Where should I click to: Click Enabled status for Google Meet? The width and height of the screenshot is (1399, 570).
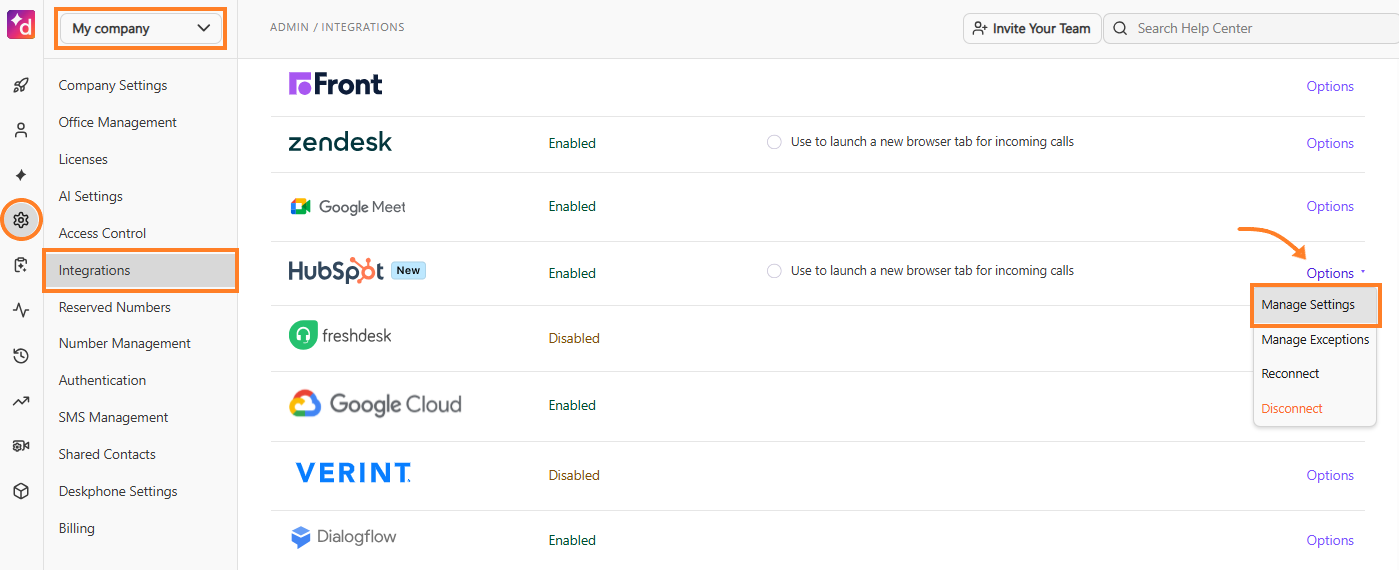pos(572,206)
